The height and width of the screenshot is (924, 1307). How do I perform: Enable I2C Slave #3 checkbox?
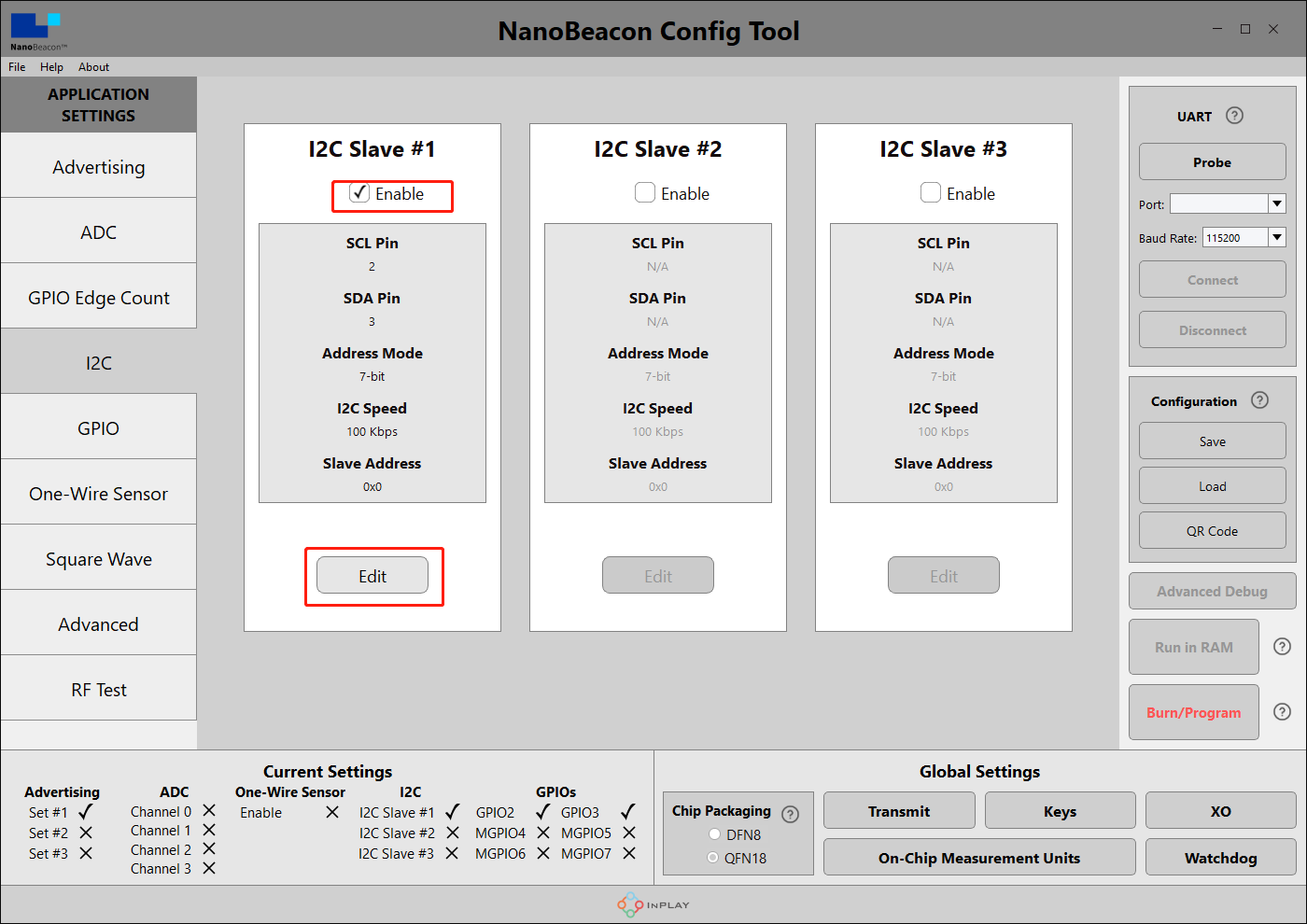click(931, 192)
